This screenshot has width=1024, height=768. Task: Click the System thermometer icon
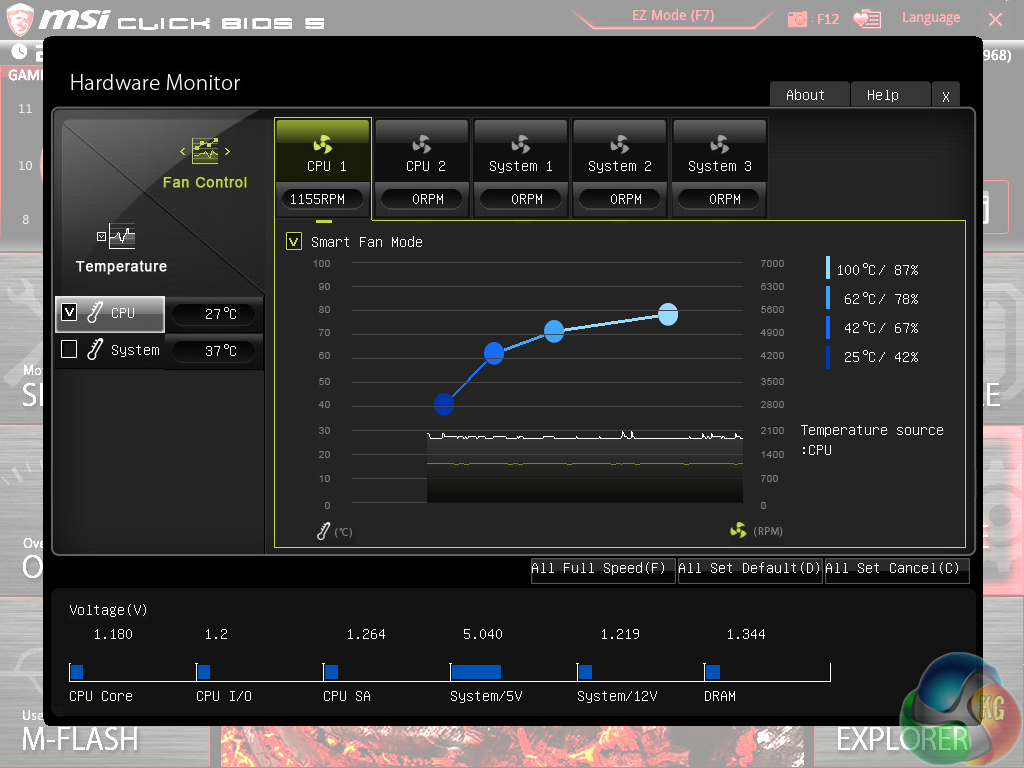pyautogui.click(x=95, y=349)
